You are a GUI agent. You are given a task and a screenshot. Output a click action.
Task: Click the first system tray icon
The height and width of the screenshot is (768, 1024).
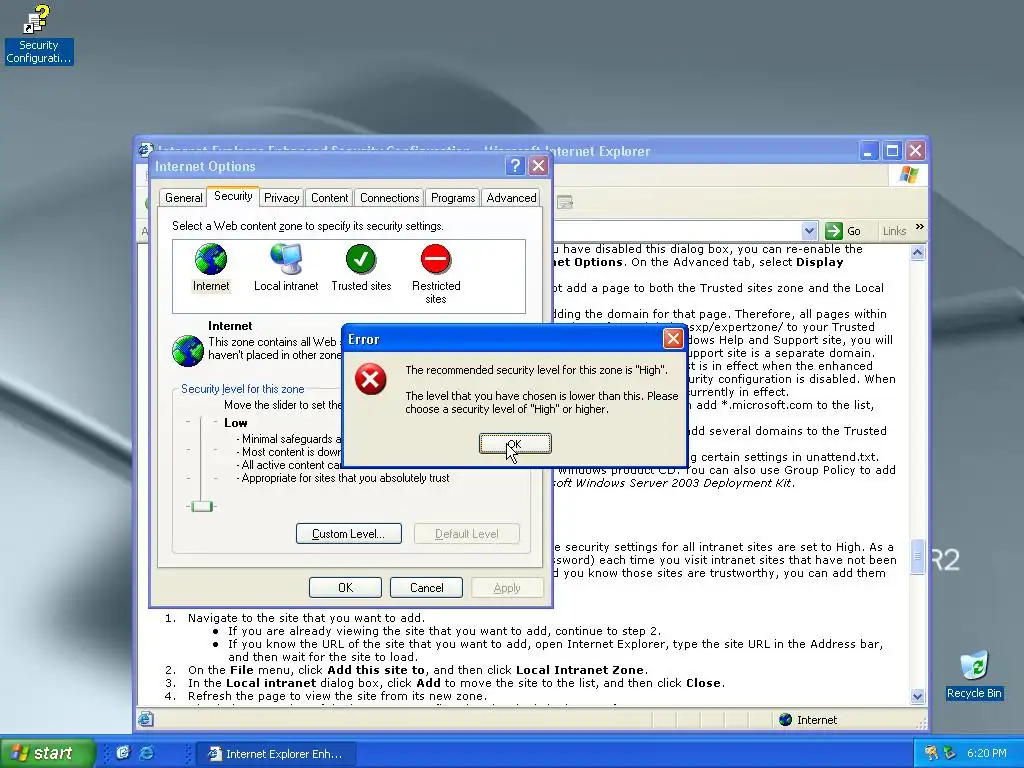click(931, 753)
